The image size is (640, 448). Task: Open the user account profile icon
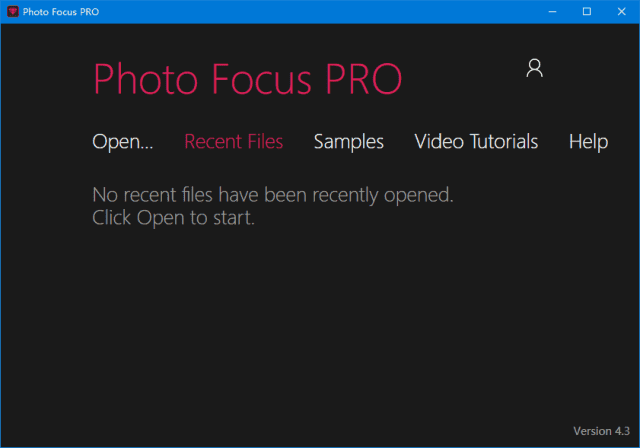(x=534, y=68)
